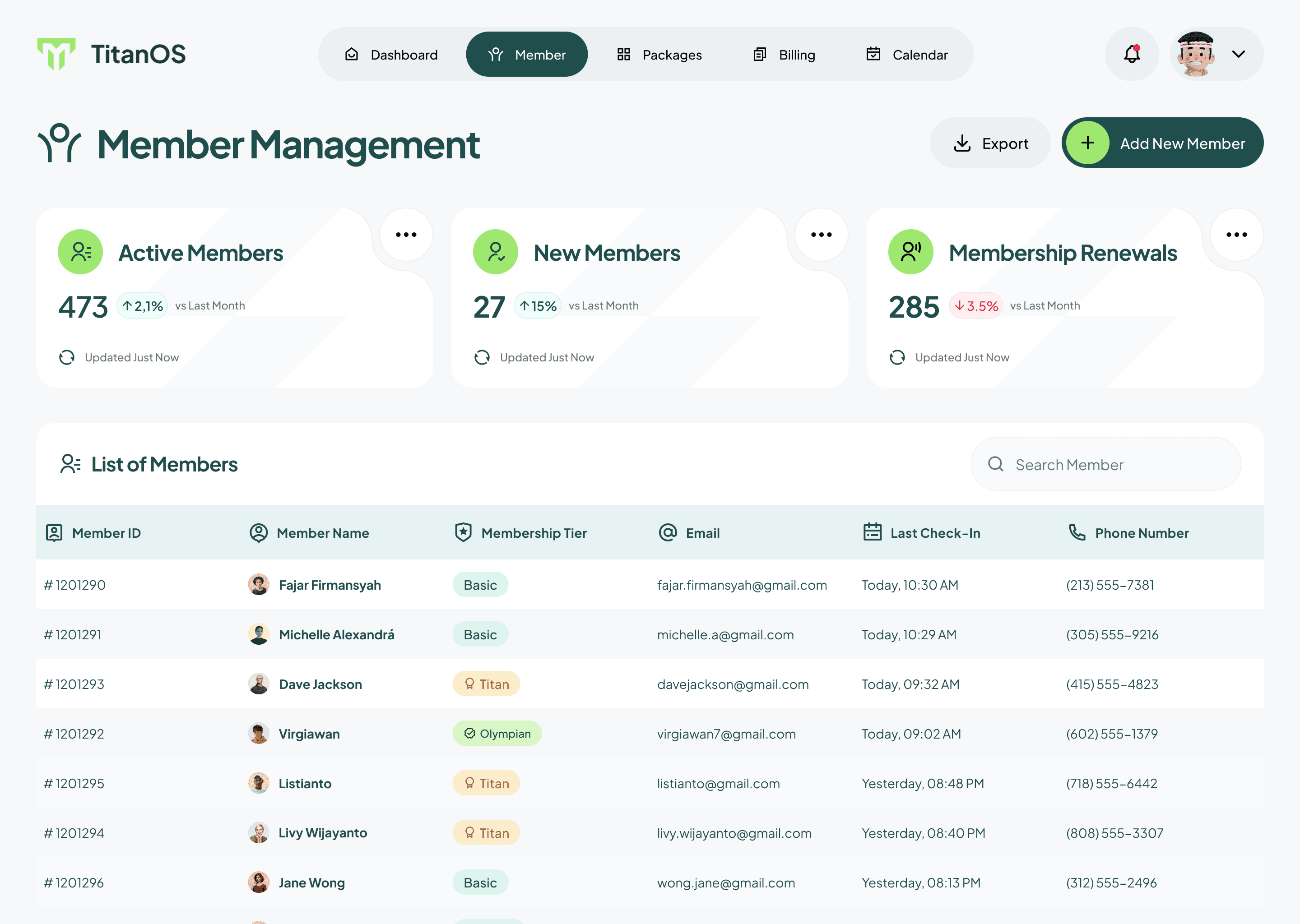Click Basic tier badge for Jane Wong

pos(480,882)
